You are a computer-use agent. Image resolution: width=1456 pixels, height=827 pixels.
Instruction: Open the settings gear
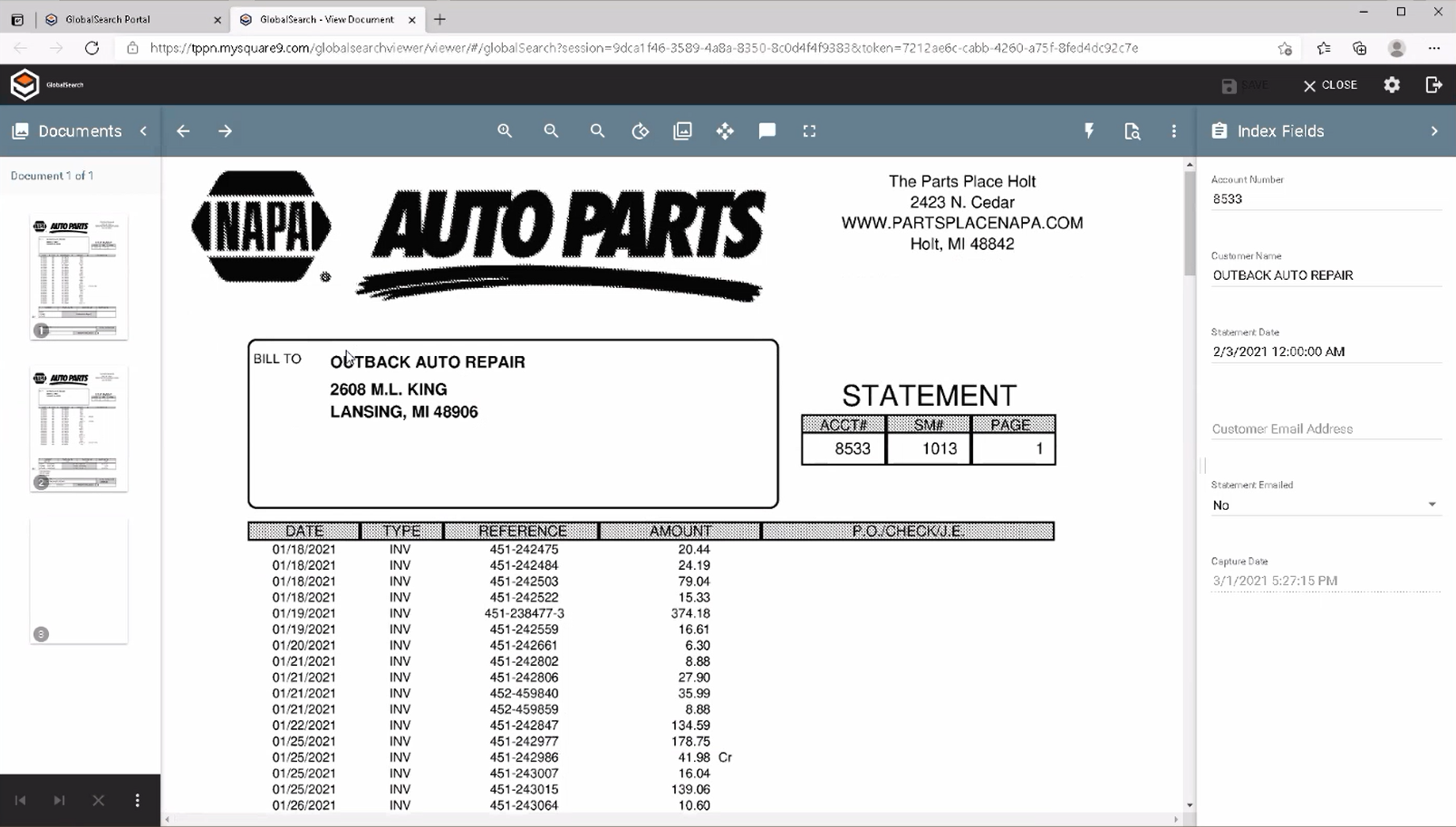[1392, 85]
